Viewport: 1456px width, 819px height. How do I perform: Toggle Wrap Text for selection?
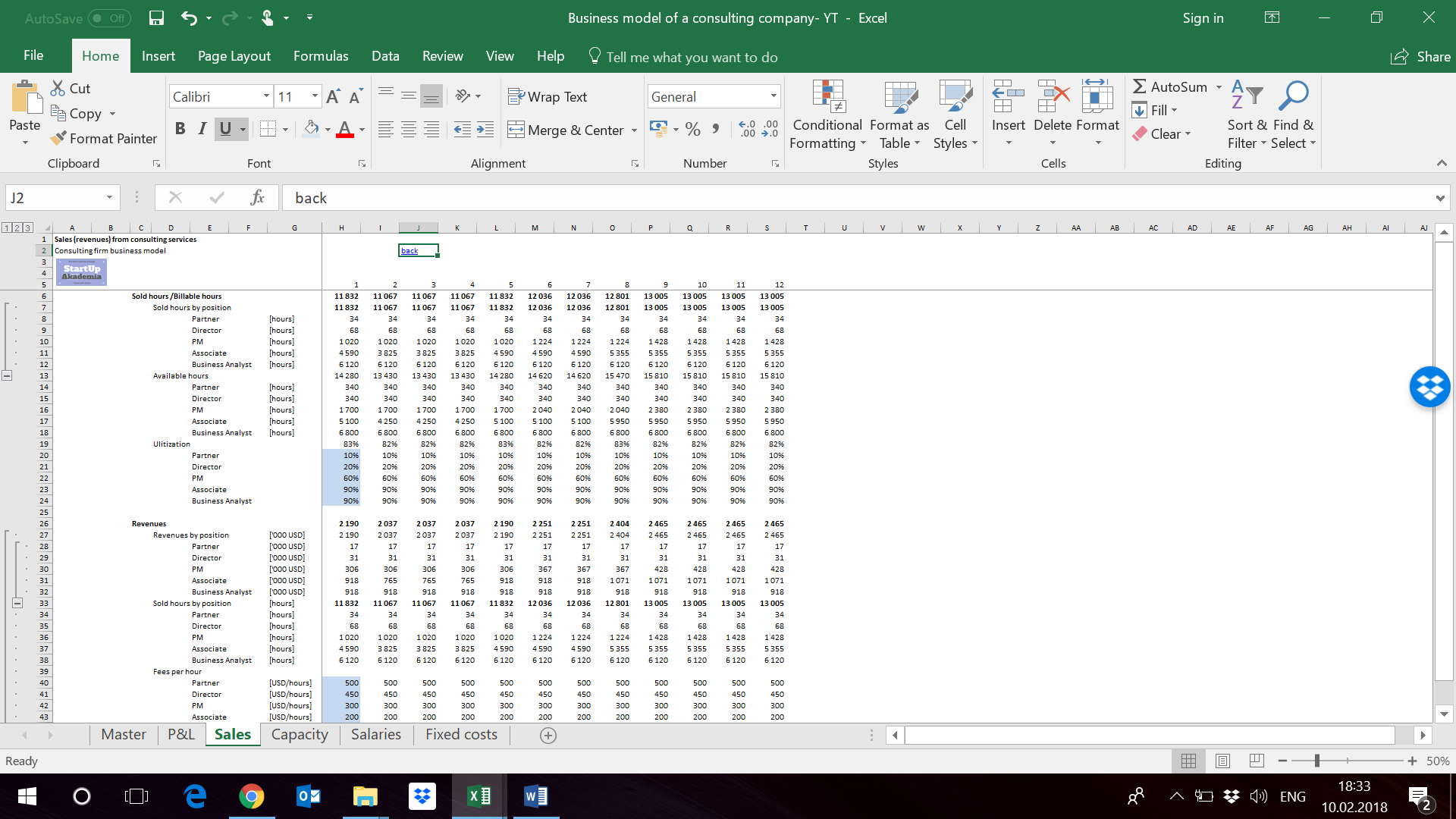tap(548, 96)
